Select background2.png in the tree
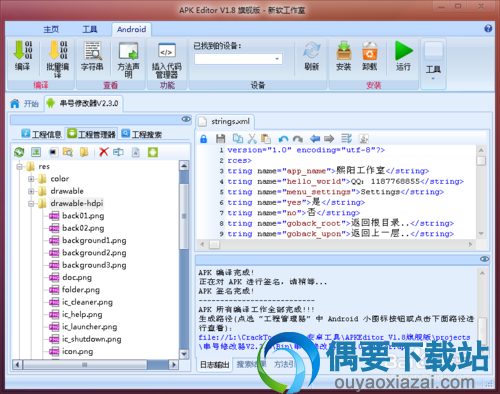 point(94,253)
